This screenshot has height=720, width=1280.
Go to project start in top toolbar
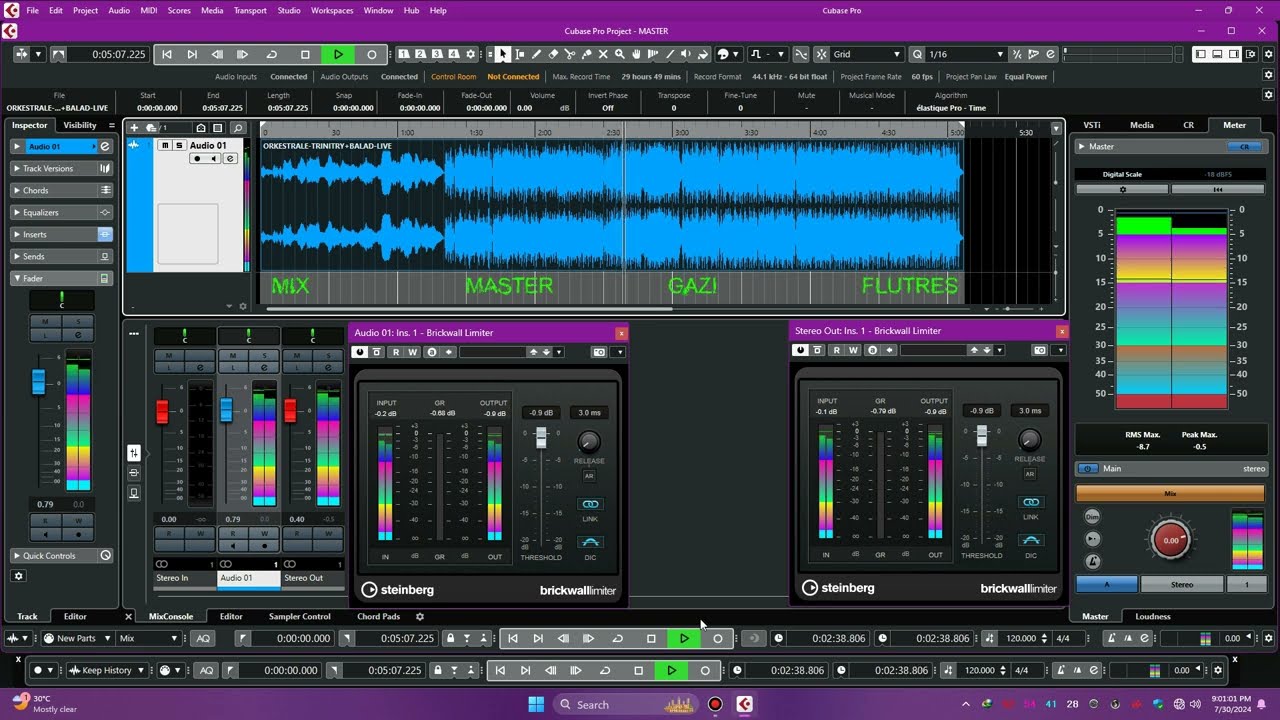[x=167, y=54]
